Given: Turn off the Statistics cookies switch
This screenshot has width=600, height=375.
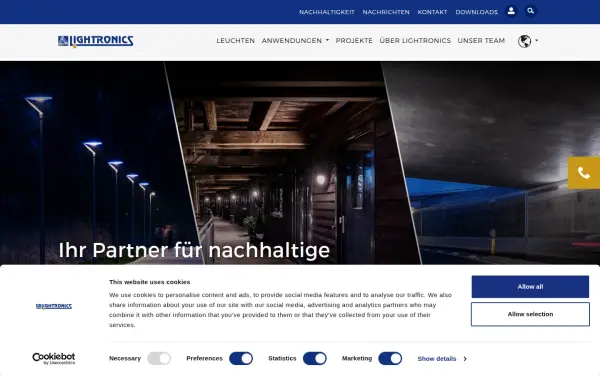Looking at the screenshot, I should coord(315,359).
